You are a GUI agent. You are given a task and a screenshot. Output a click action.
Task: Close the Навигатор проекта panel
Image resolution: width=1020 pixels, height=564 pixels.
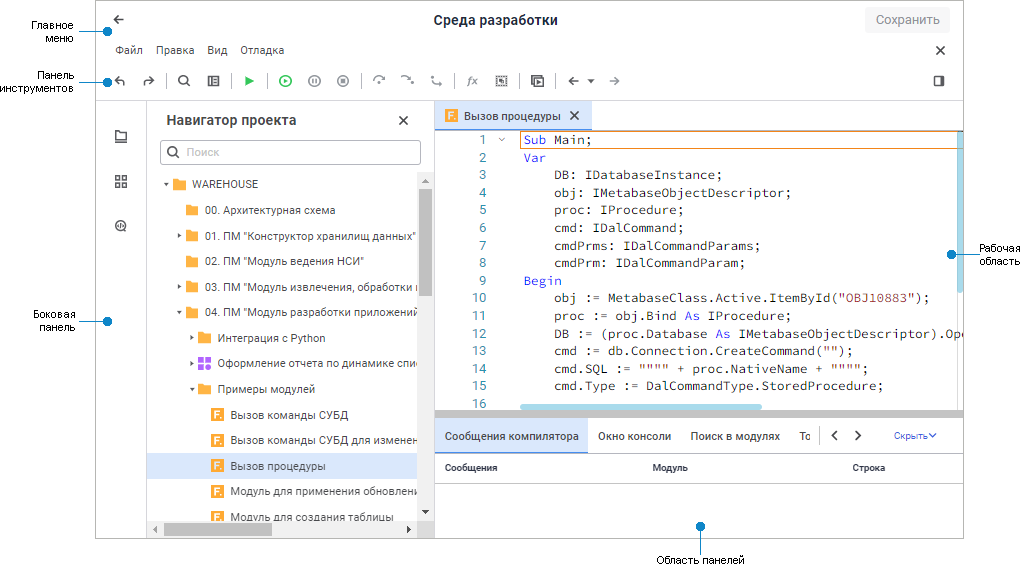click(403, 120)
